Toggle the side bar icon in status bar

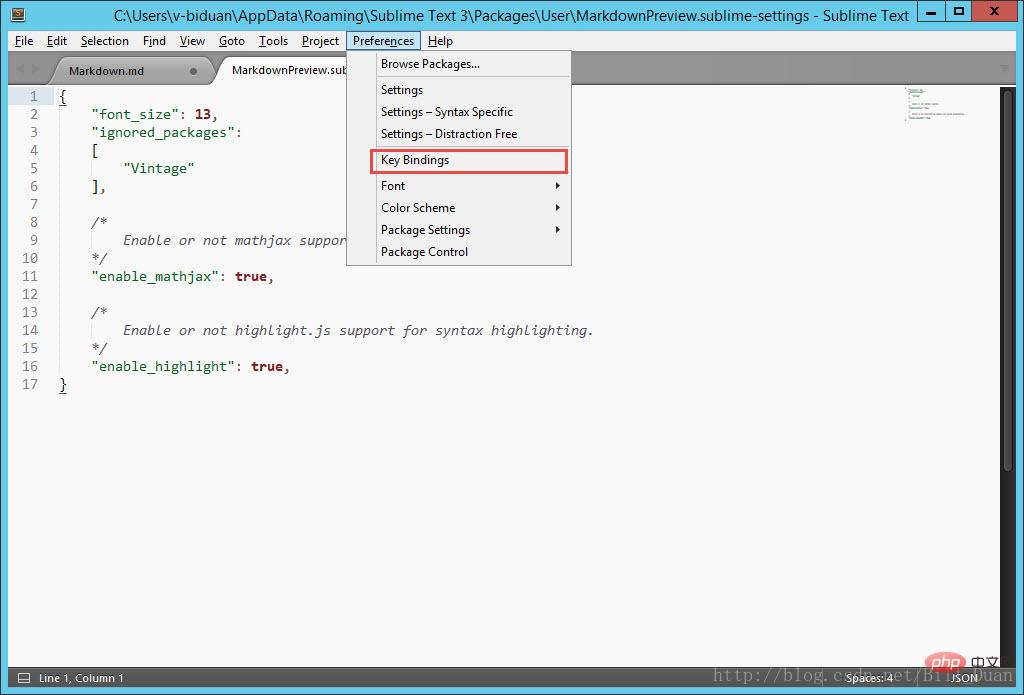click(24, 678)
